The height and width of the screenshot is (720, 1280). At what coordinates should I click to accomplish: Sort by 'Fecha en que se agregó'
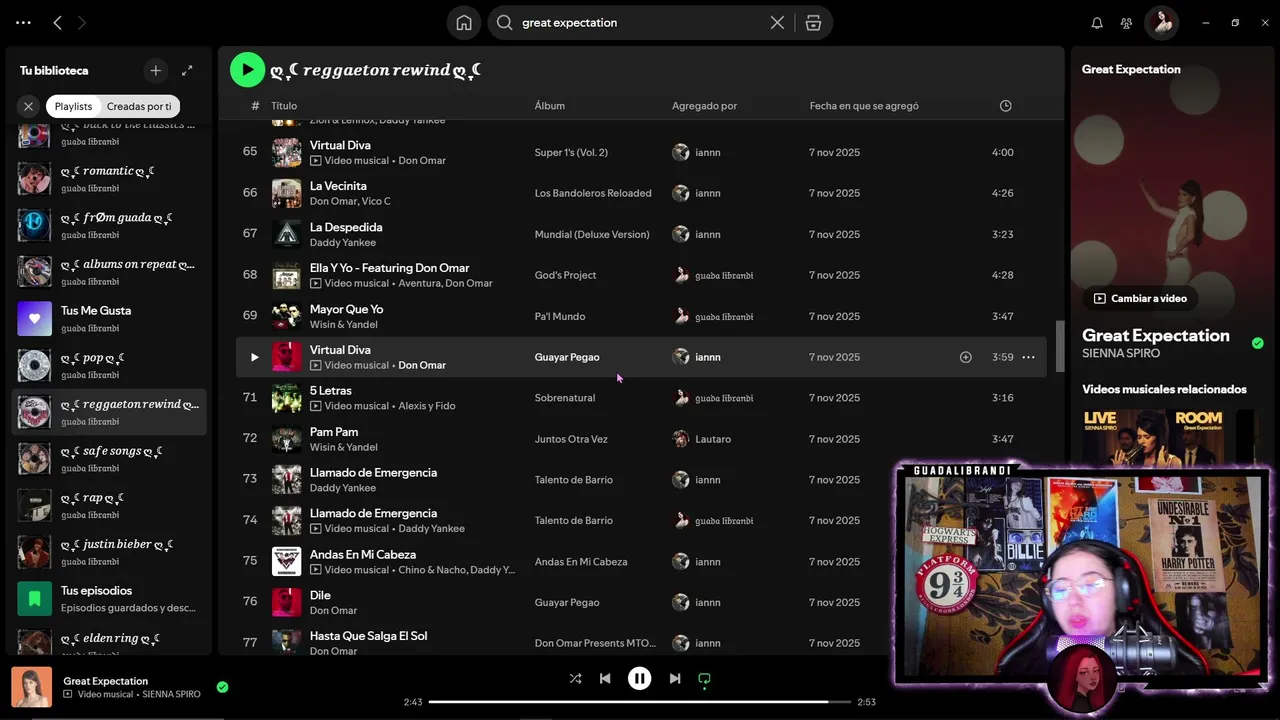tap(864, 106)
